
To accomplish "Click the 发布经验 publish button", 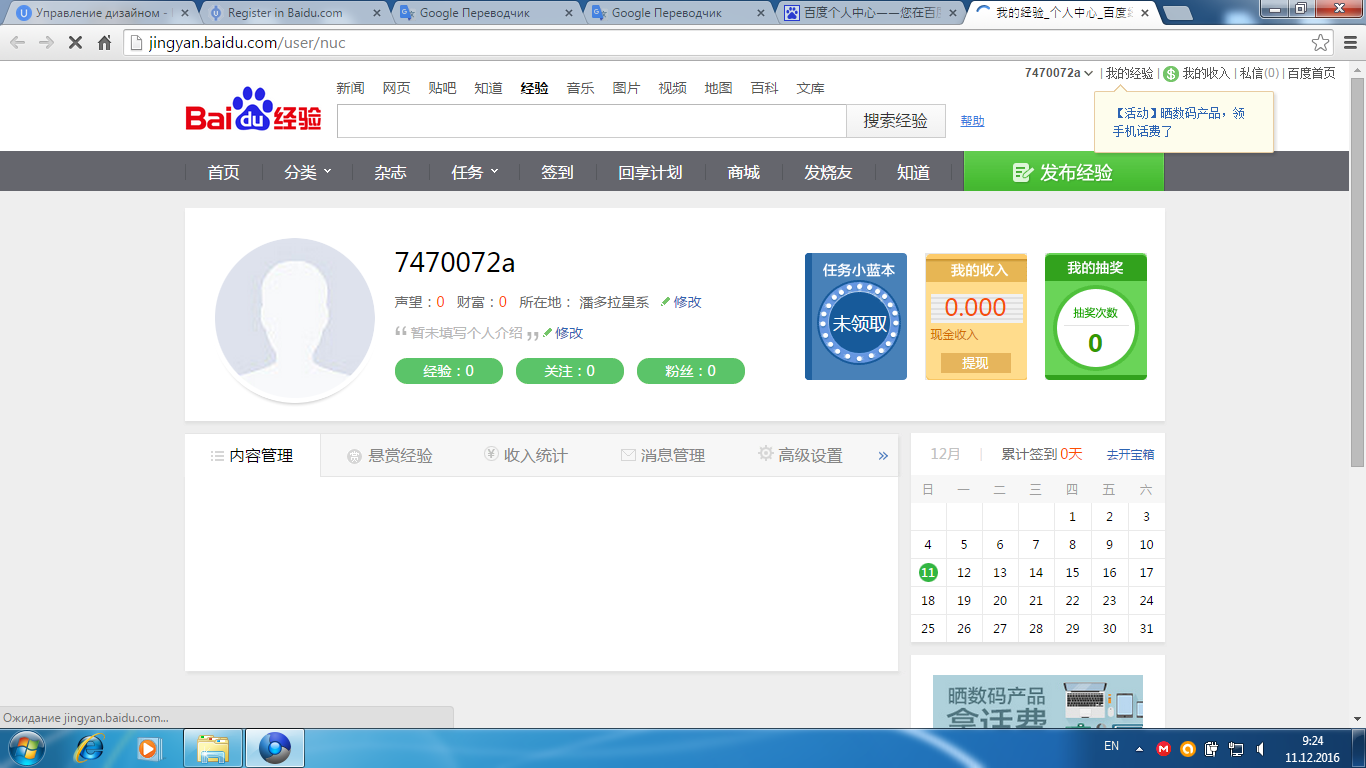I will pyautogui.click(x=1064, y=172).
